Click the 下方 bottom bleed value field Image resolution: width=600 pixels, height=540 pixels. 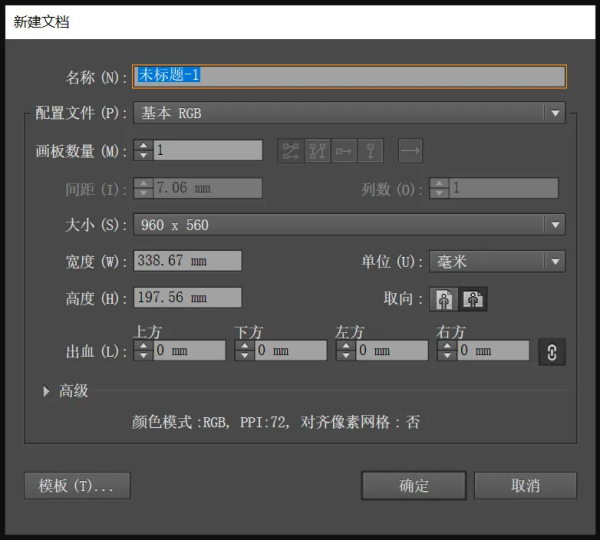click(291, 350)
